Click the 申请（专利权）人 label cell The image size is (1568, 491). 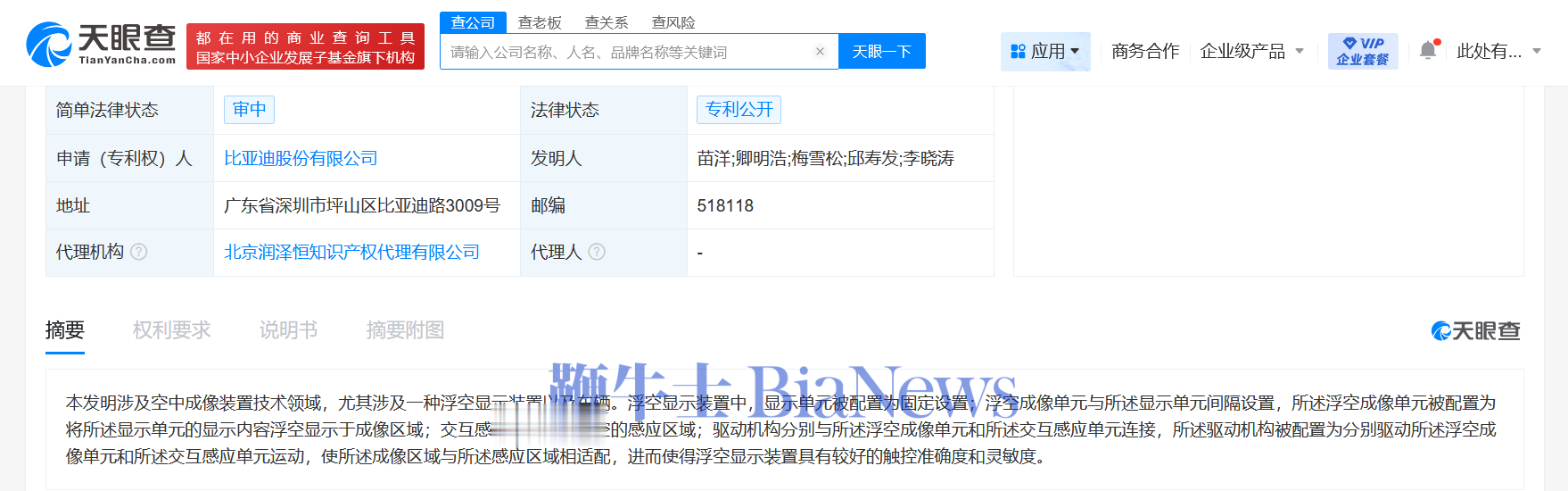pos(129,158)
